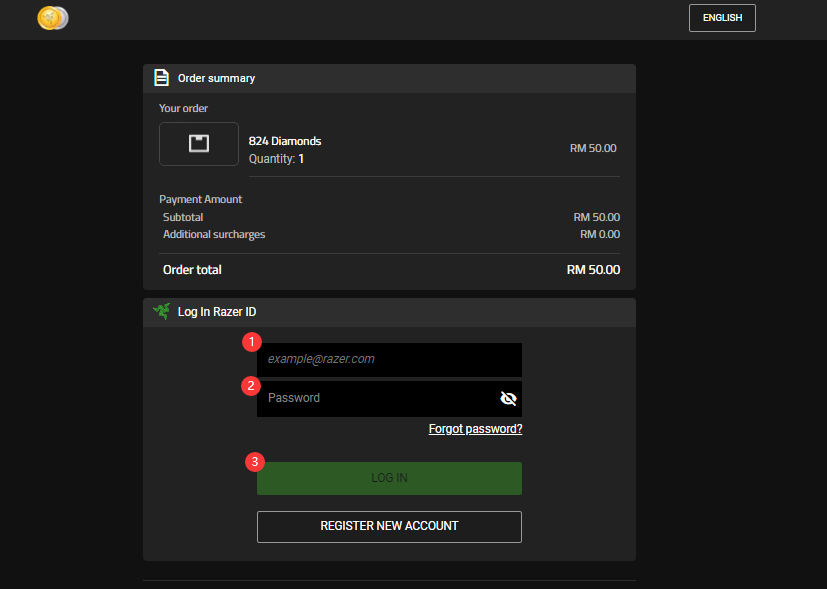The height and width of the screenshot is (589, 827).
Task: Open the ENGLISH language selector
Action: pyautogui.click(x=722, y=18)
